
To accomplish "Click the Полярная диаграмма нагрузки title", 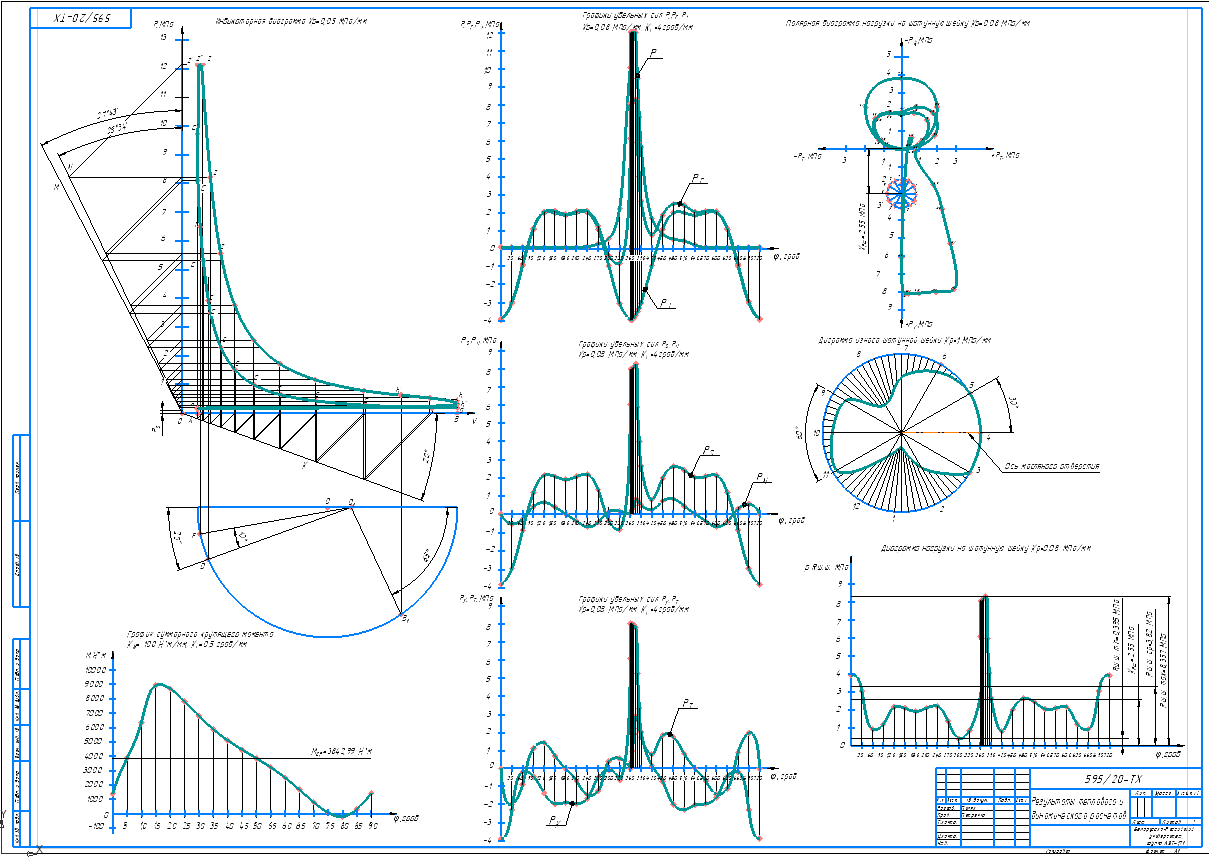I will pos(908,20).
